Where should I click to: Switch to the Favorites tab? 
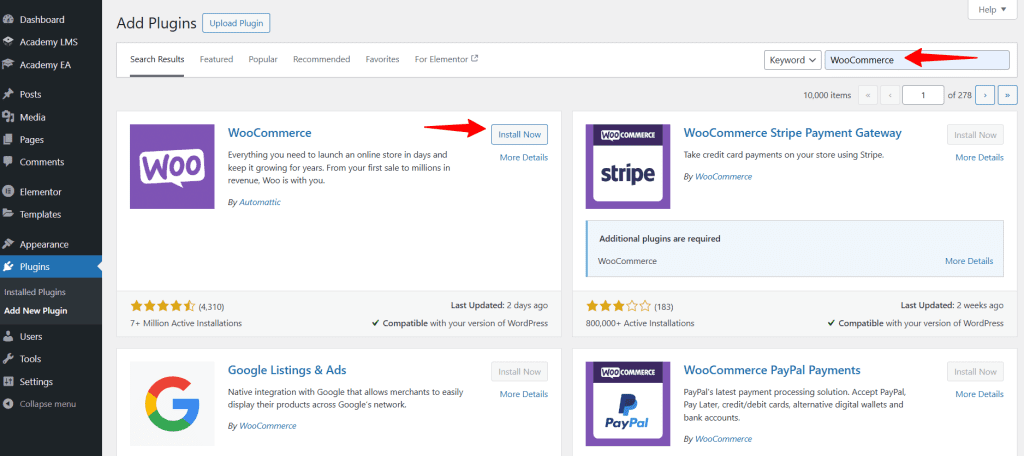pos(382,59)
